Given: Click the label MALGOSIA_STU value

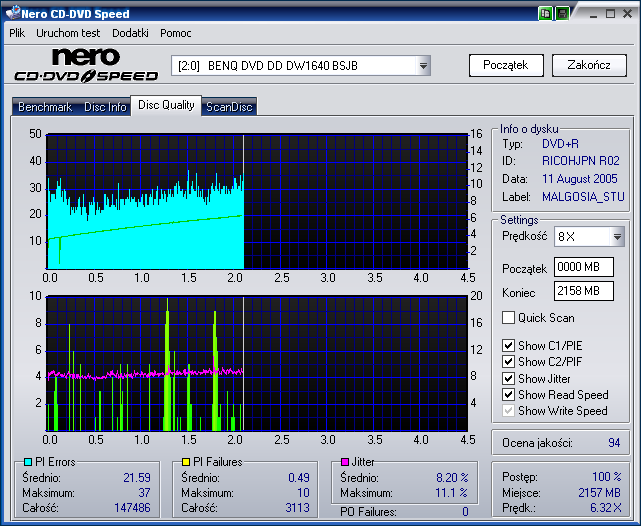Looking at the screenshot, I should pyautogui.click(x=583, y=197).
